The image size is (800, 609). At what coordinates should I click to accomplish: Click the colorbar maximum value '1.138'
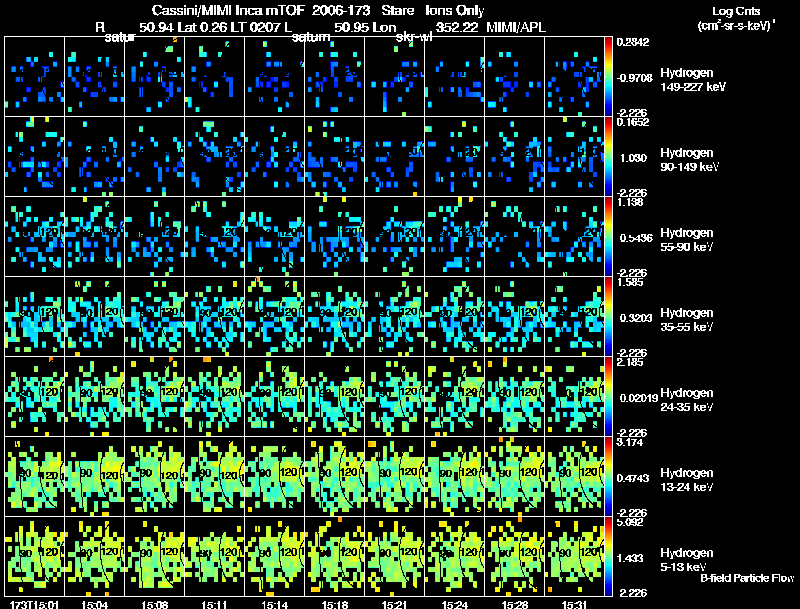coord(630,202)
